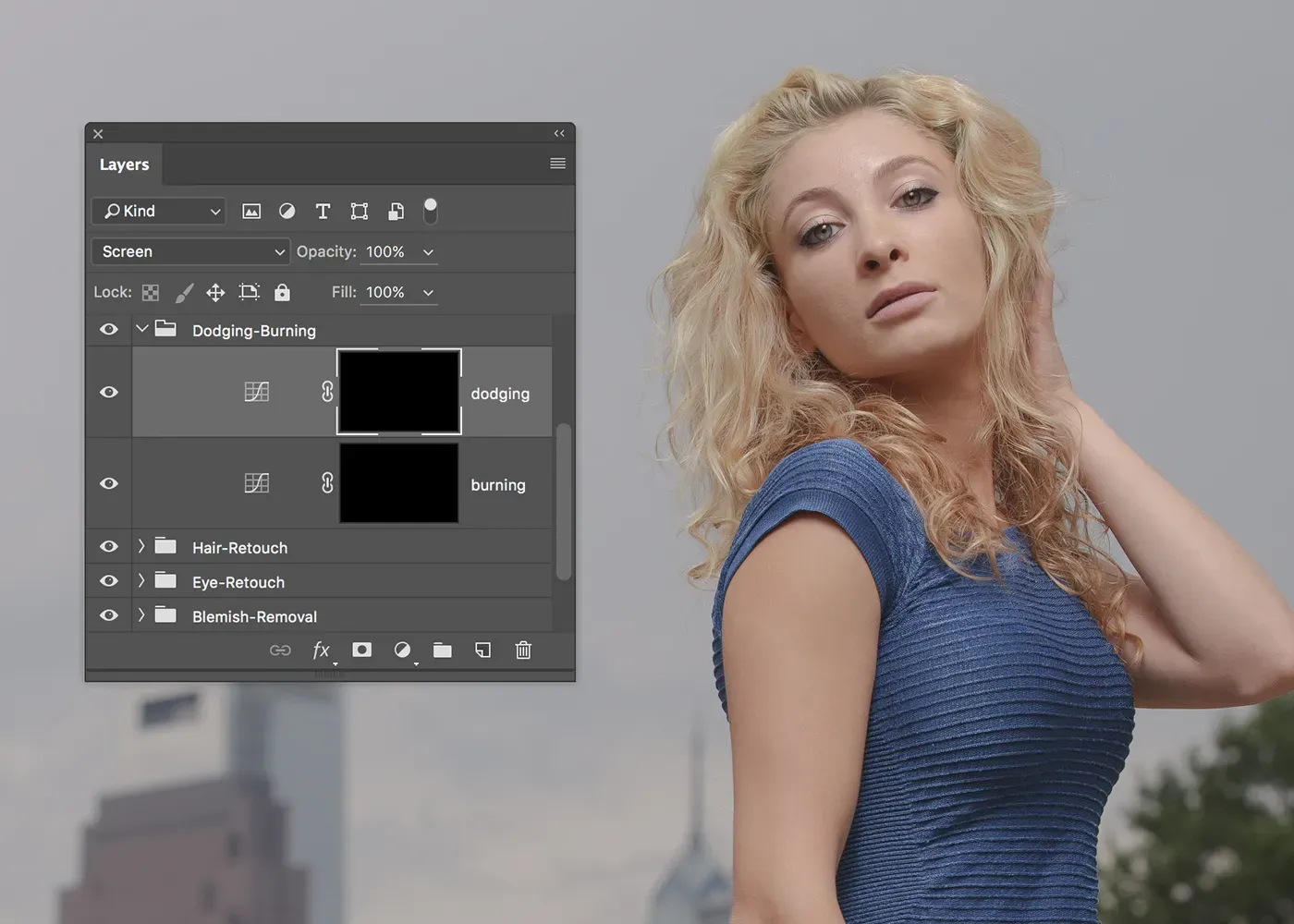Screen dimensions: 1294x924
Task: Open the Opacity slider dropdown arrow
Action: click(428, 252)
